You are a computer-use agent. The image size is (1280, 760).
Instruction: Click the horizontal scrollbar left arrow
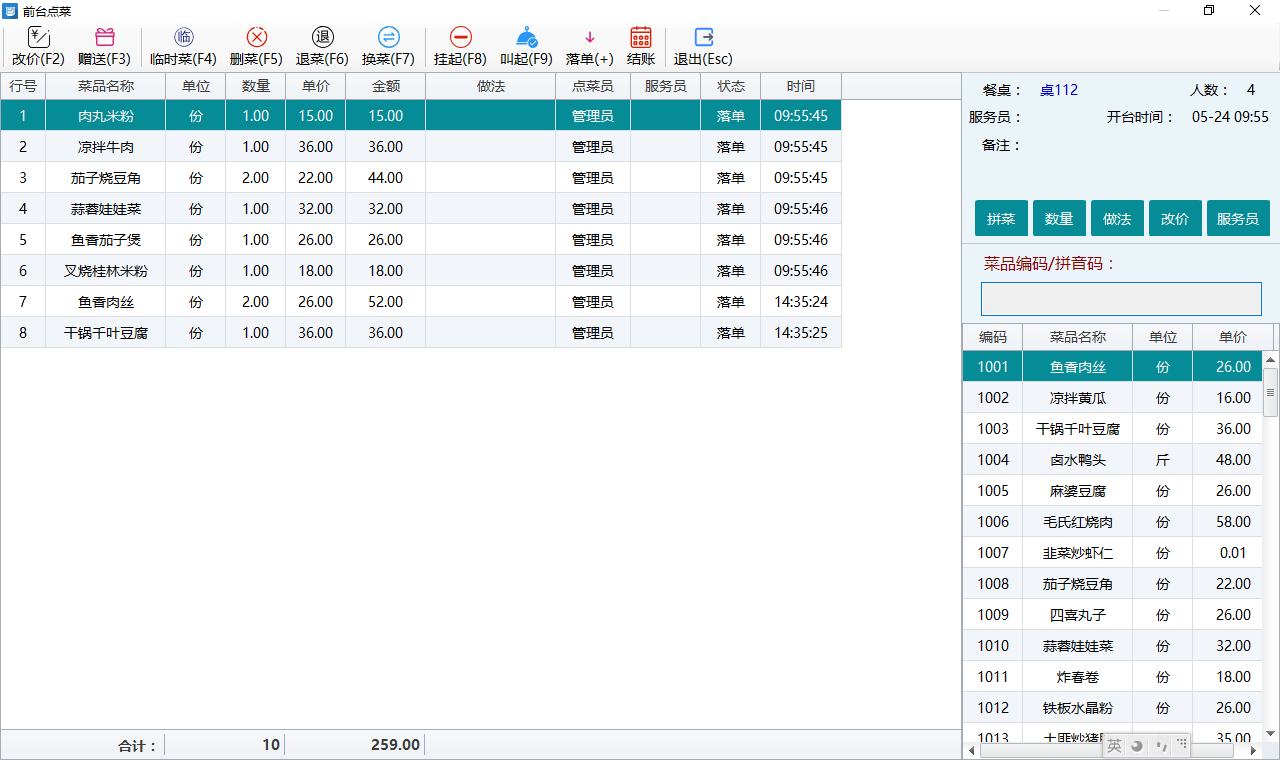(x=970, y=750)
